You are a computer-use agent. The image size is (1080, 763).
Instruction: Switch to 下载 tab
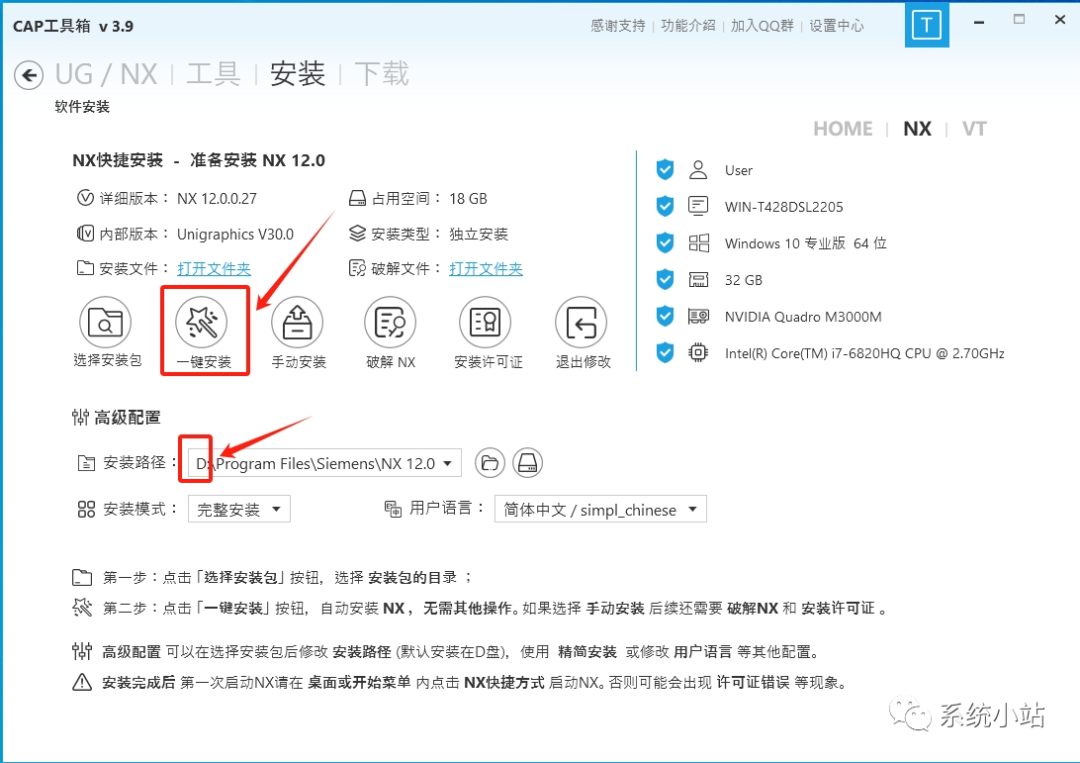point(382,74)
